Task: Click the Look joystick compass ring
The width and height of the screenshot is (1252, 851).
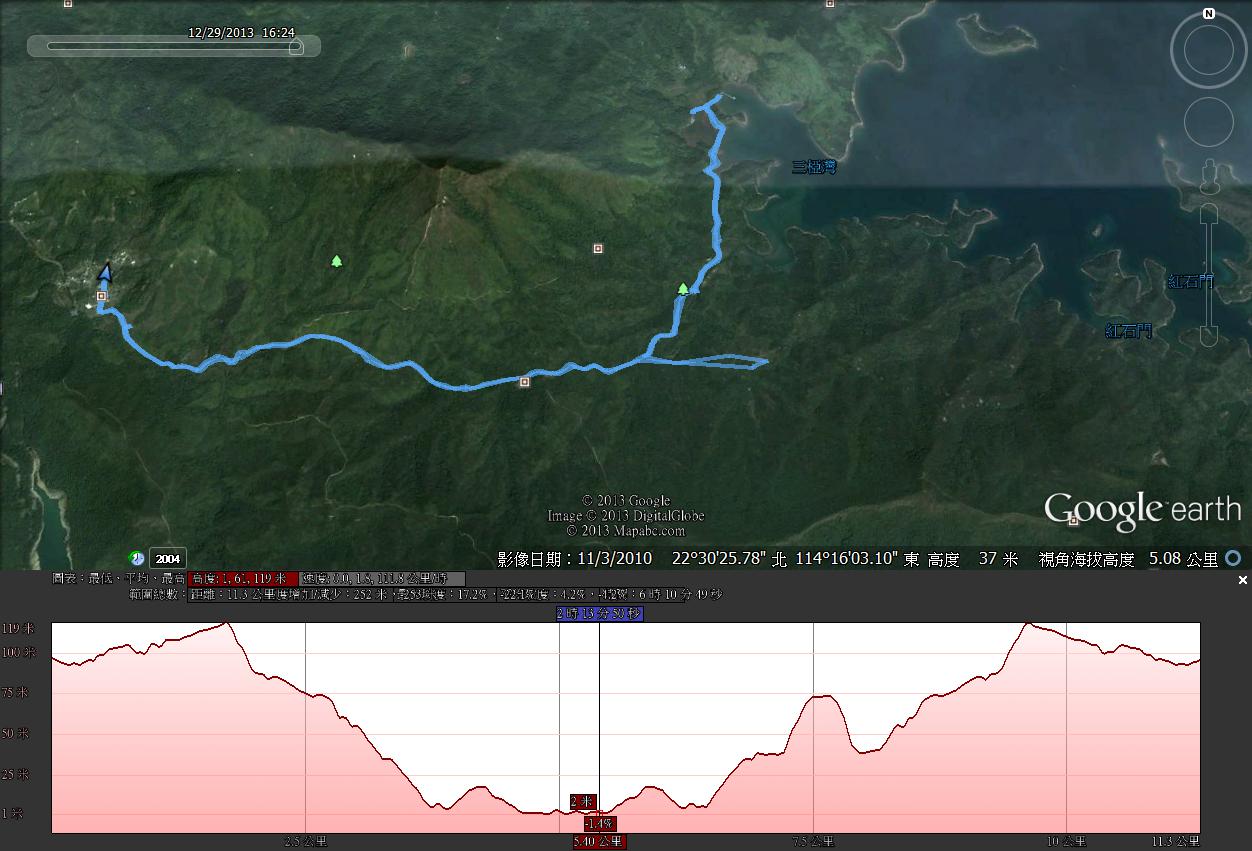Action: (1209, 50)
